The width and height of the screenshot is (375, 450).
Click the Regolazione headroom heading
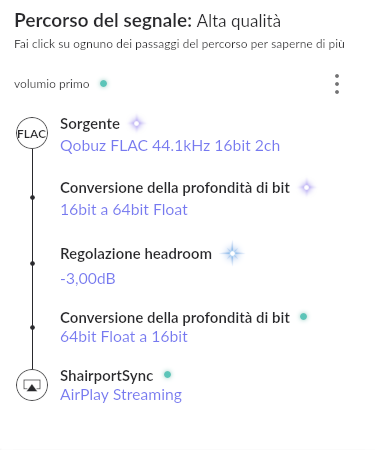click(136, 254)
